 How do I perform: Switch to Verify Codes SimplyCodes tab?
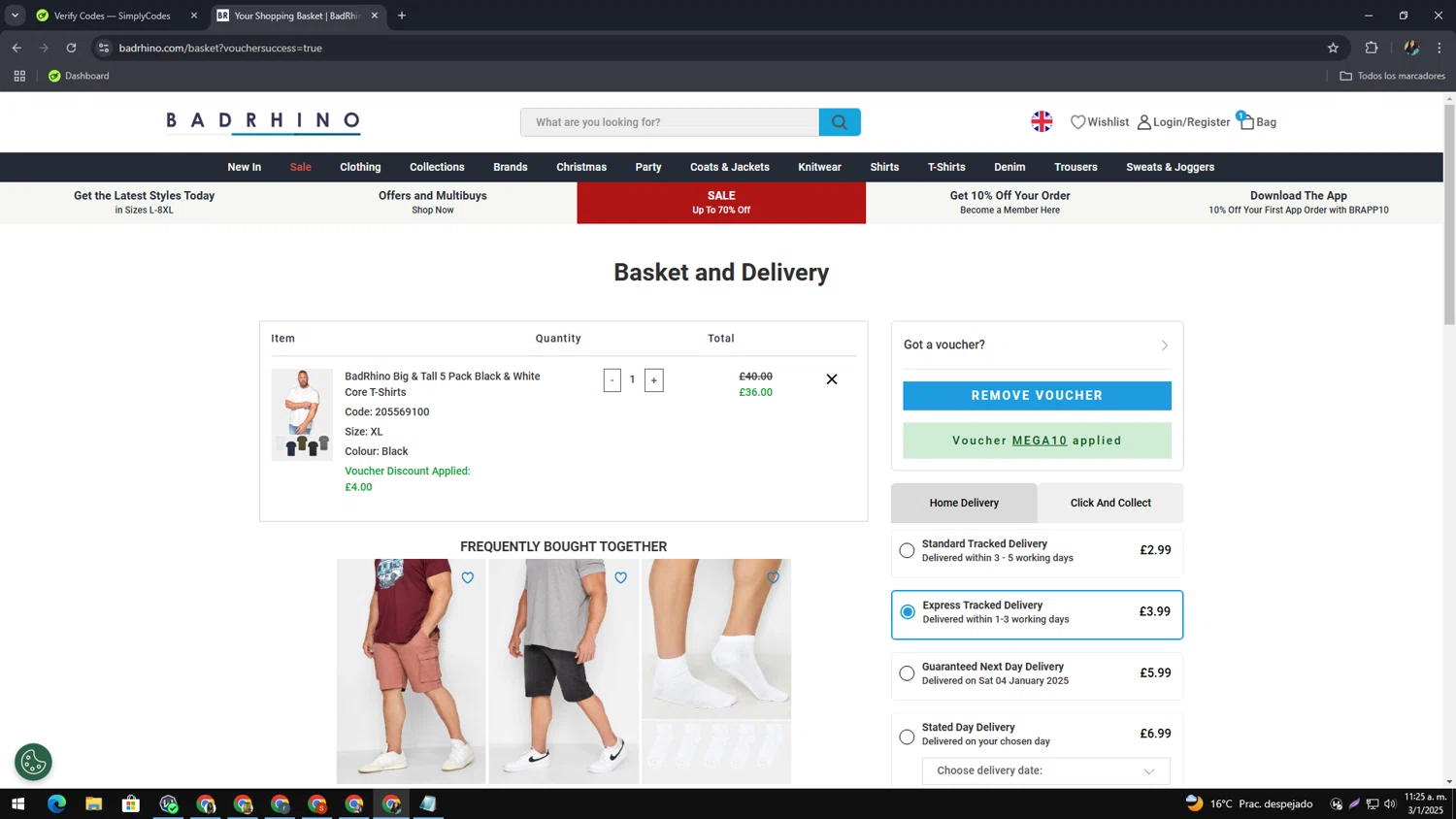pyautogui.click(x=112, y=16)
